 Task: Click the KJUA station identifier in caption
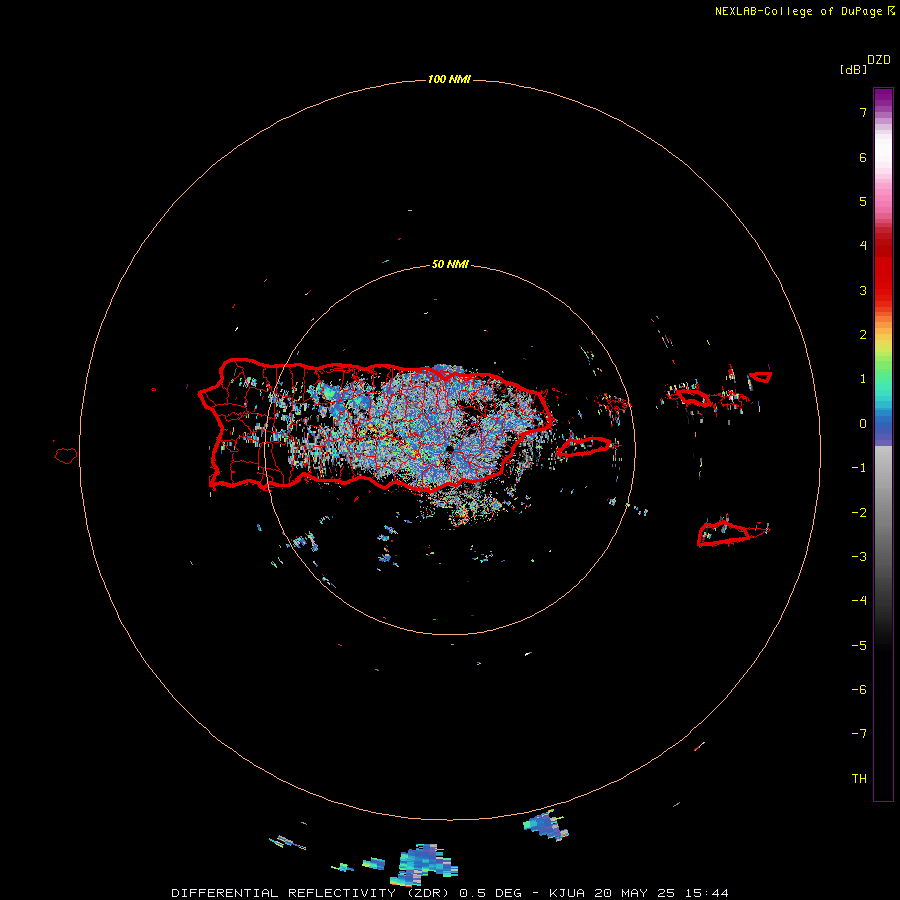(x=569, y=893)
